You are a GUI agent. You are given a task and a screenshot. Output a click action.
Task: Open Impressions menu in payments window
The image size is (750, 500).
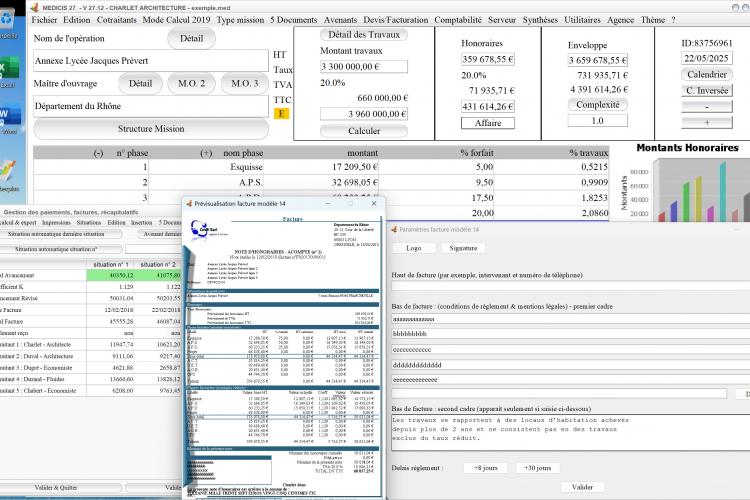click(56, 222)
